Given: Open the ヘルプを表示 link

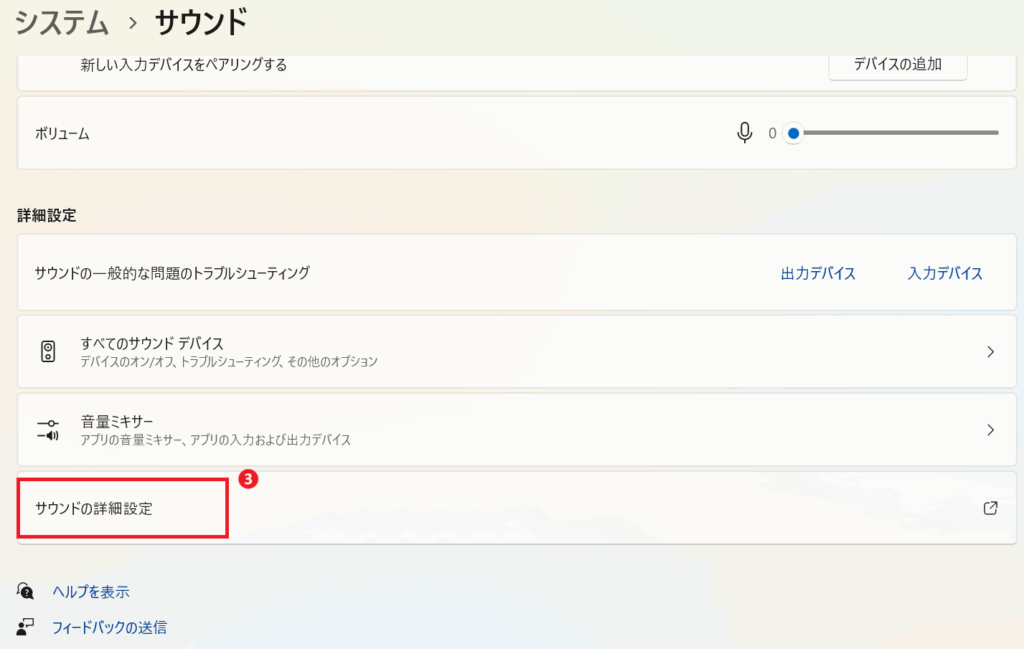Looking at the screenshot, I should [91, 591].
